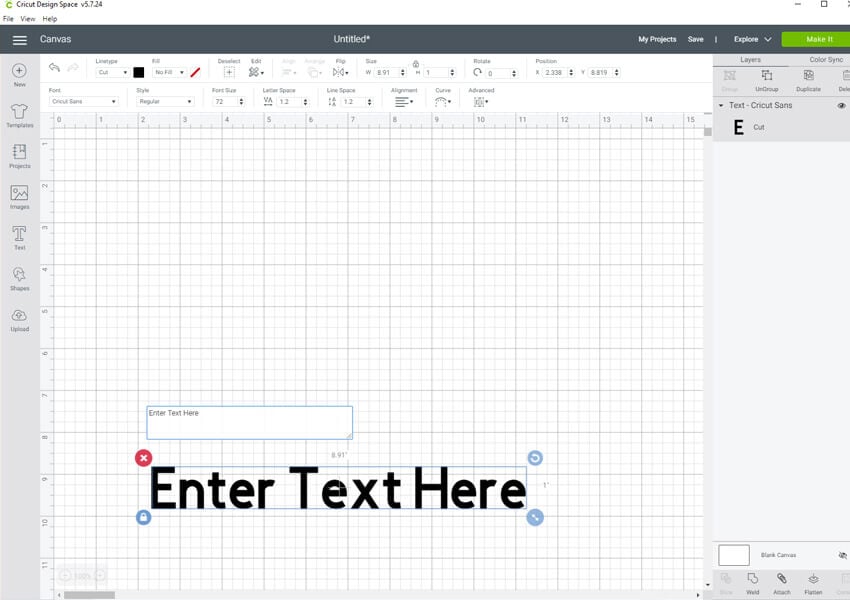The width and height of the screenshot is (850, 600).
Task: Click the lock handle on text selection
Action: pos(144,518)
